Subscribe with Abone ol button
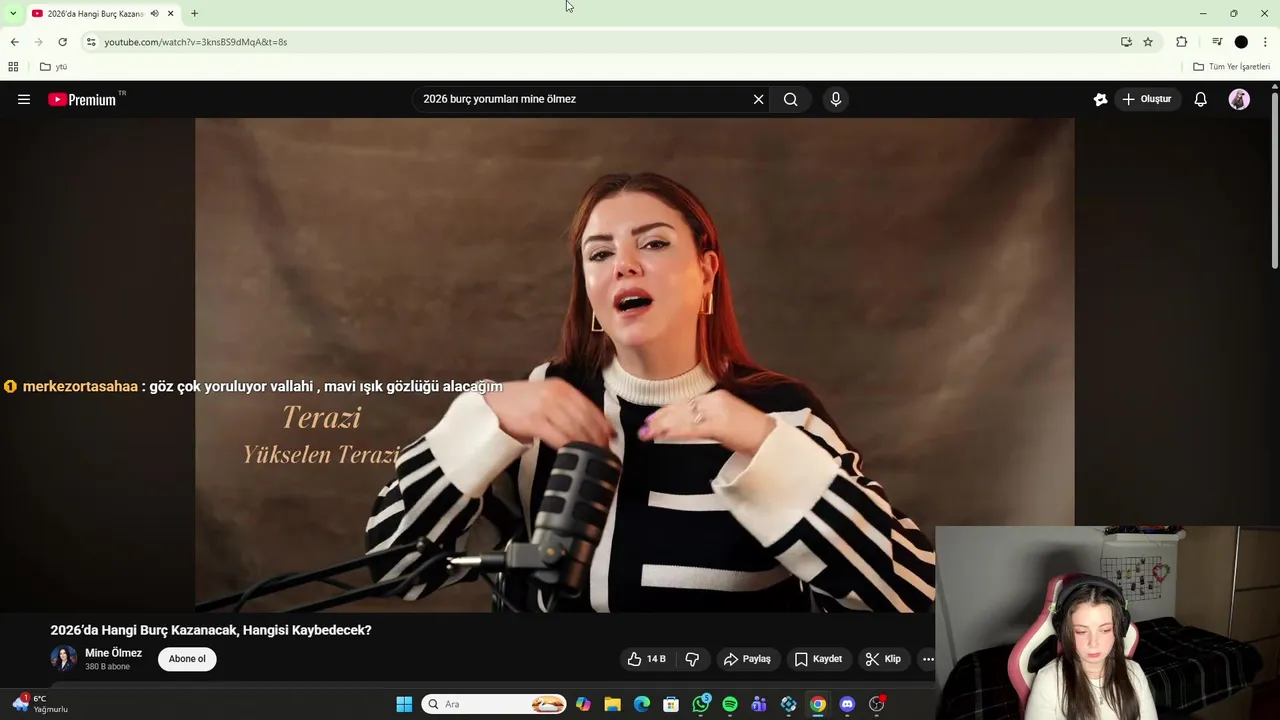The width and height of the screenshot is (1280, 720). click(187, 659)
